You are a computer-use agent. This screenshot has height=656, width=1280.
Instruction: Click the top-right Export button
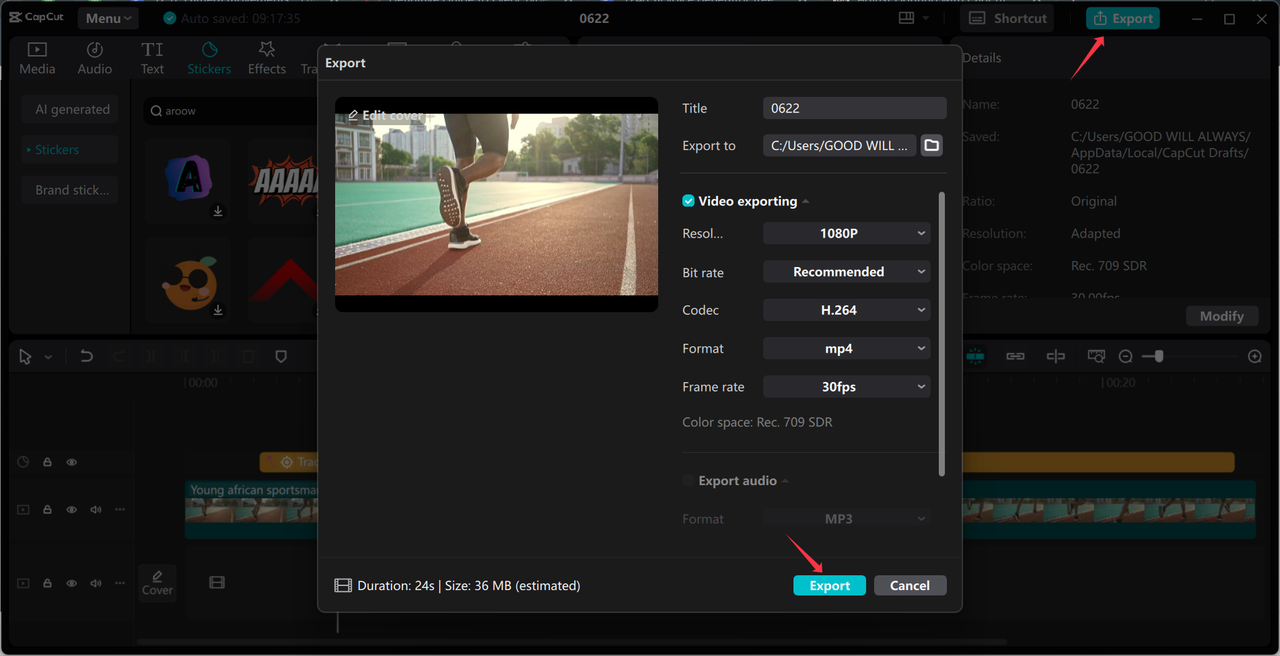(1123, 18)
